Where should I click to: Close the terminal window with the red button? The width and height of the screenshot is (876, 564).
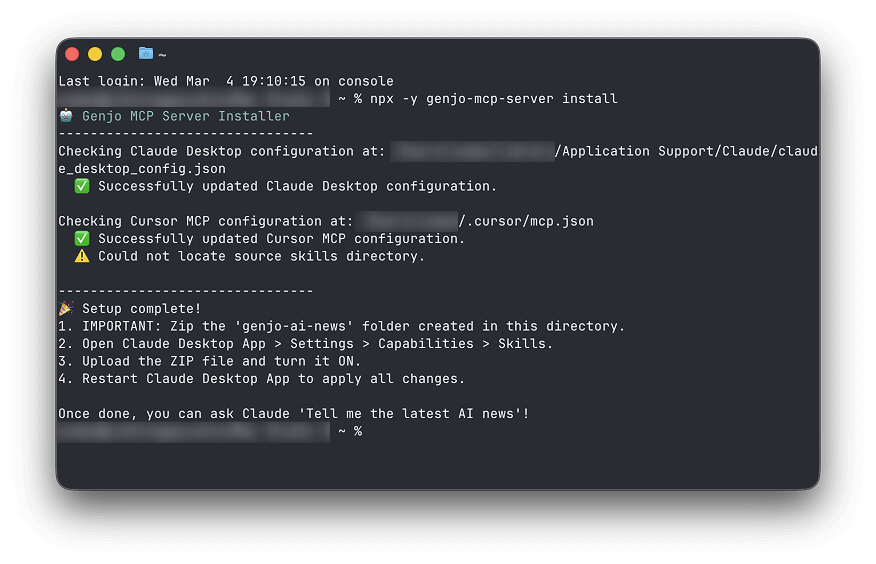coord(72,54)
